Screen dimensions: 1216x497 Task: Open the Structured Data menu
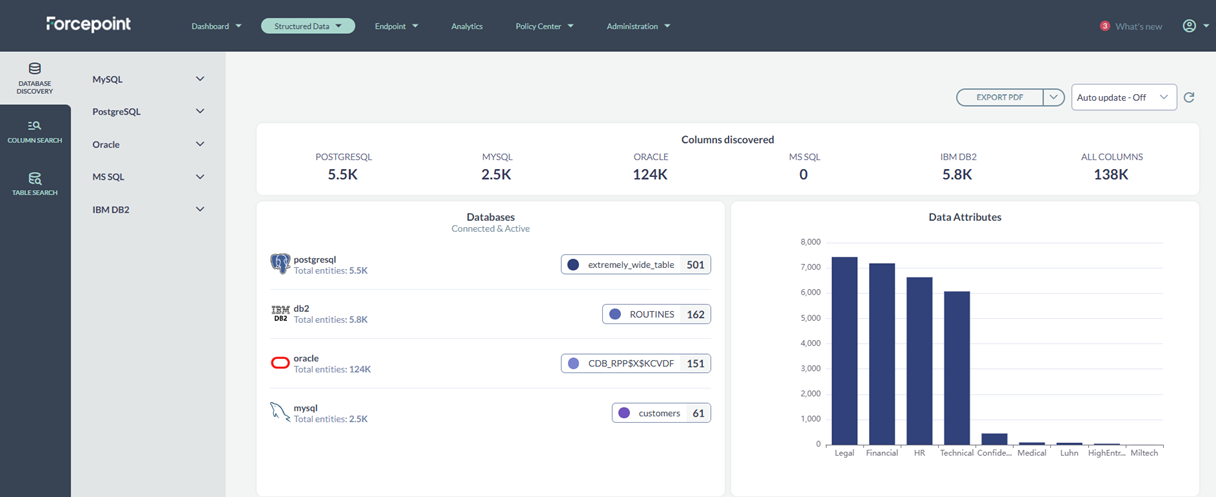point(308,26)
